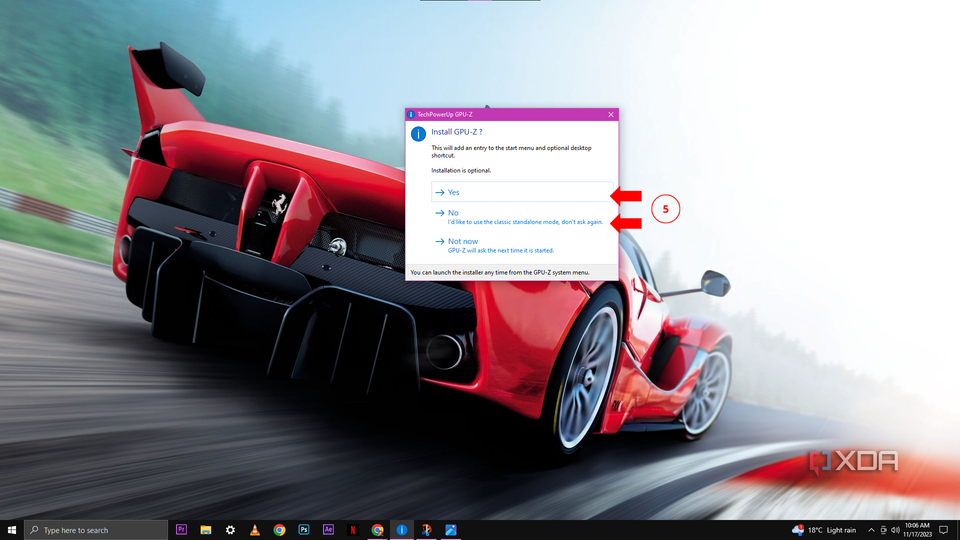The width and height of the screenshot is (960, 540).
Task: Choose Yes to install GPU-Z
Action: [522, 192]
